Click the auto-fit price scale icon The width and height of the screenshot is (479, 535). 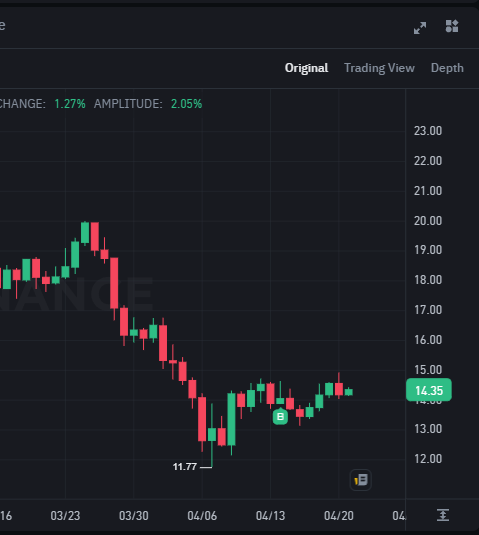tap(443, 515)
